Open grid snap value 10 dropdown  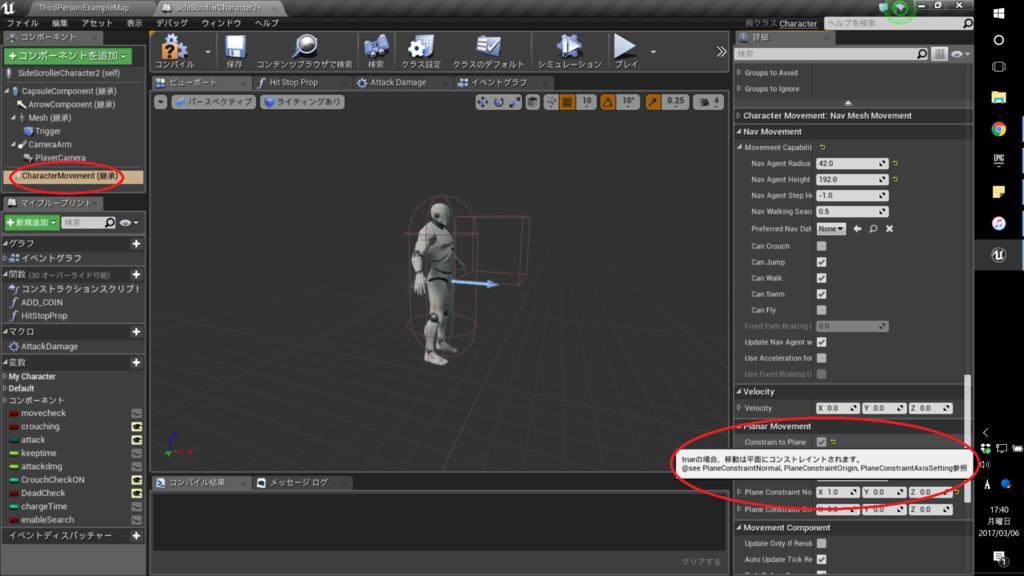click(x=586, y=101)
